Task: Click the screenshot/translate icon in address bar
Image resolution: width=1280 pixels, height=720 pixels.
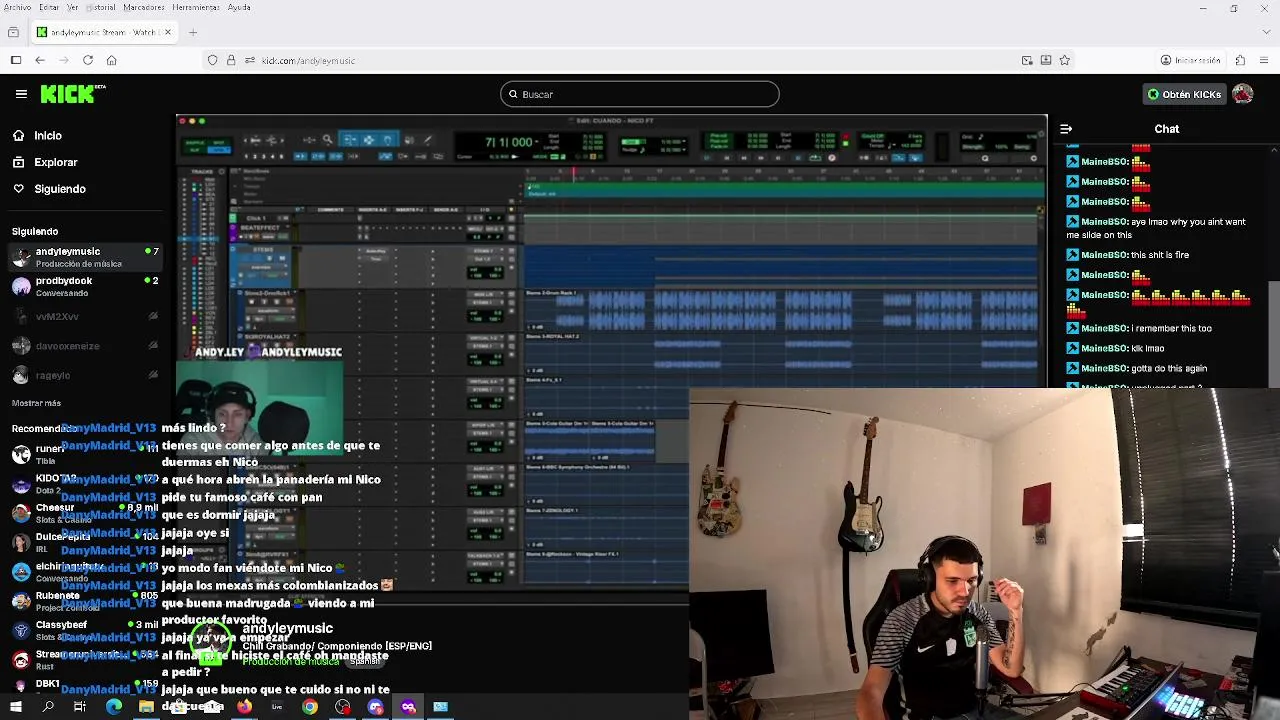Action: (x=1027, y=60)
